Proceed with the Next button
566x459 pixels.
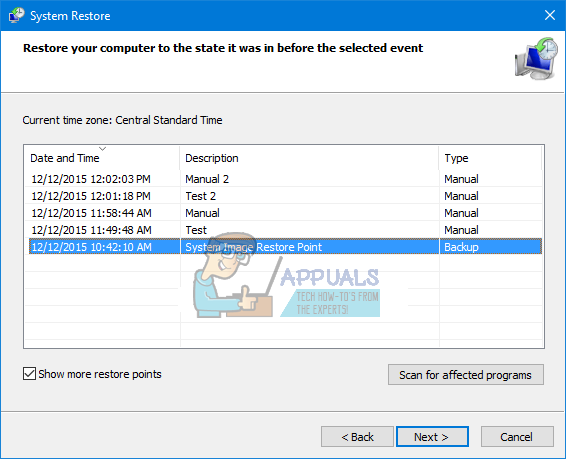point(432,437)
